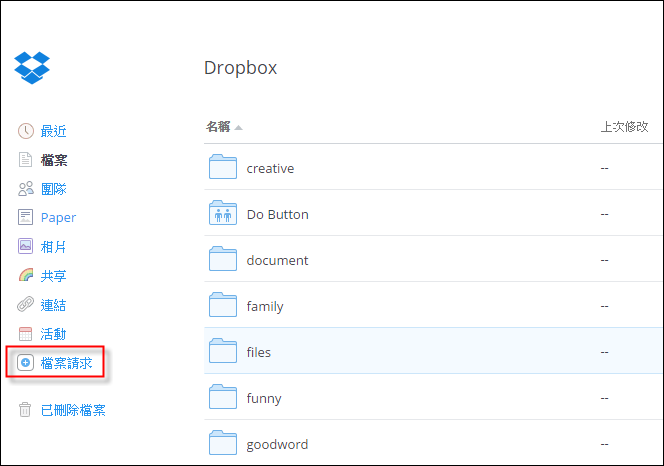Click the document folder icon
This screenshot has width=664, height=466.
(x=223, y=258)
